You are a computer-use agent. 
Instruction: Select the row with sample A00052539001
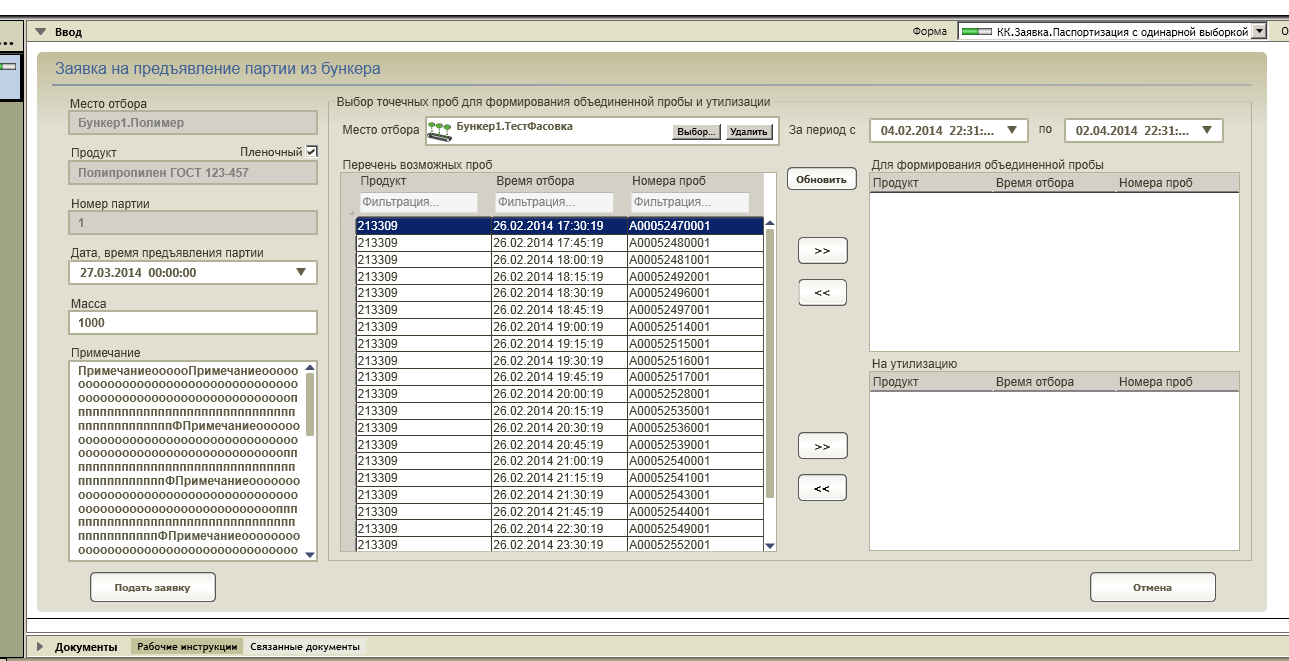click(x=559, y=445)
